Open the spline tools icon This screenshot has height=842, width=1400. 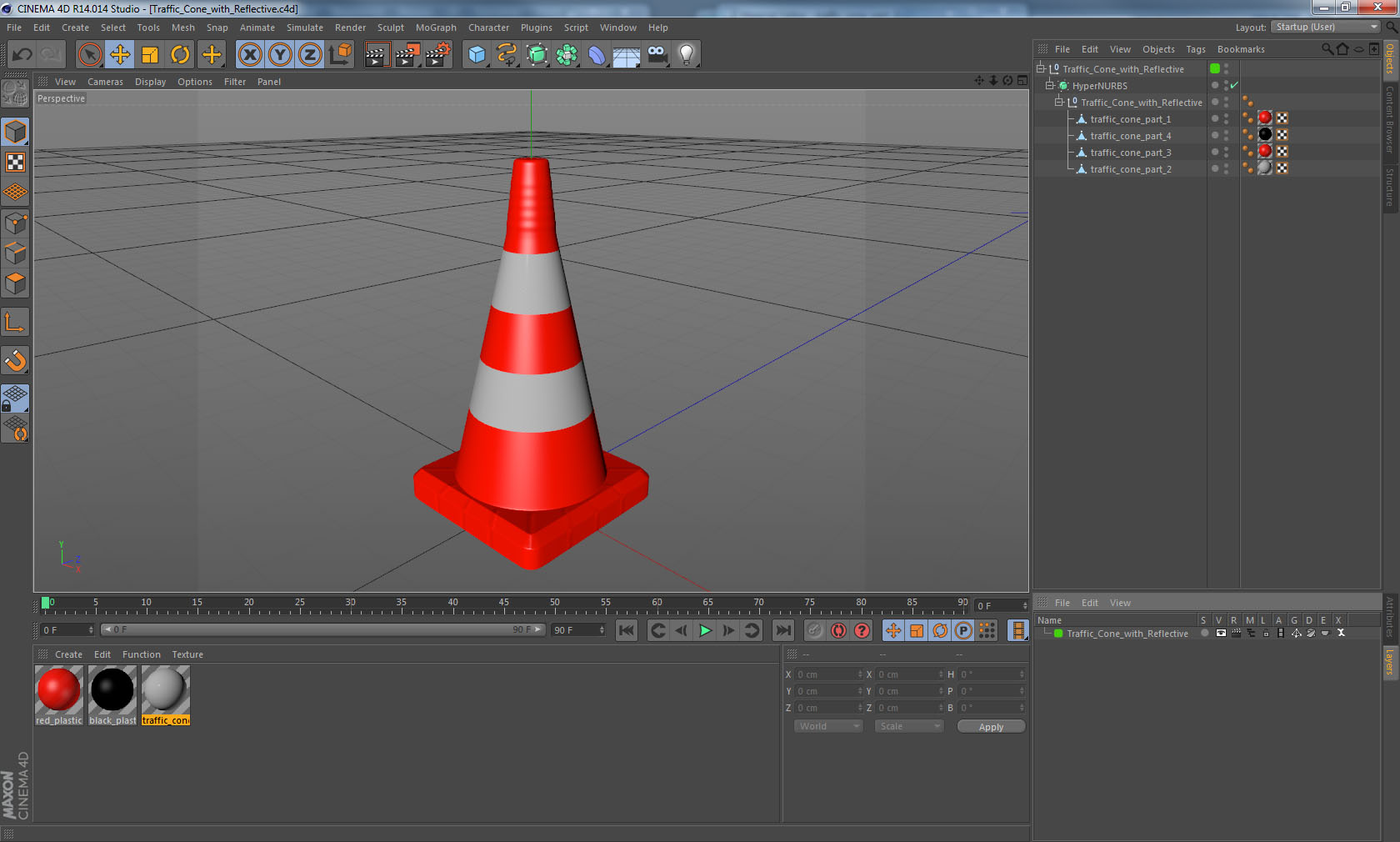[507, 55]
